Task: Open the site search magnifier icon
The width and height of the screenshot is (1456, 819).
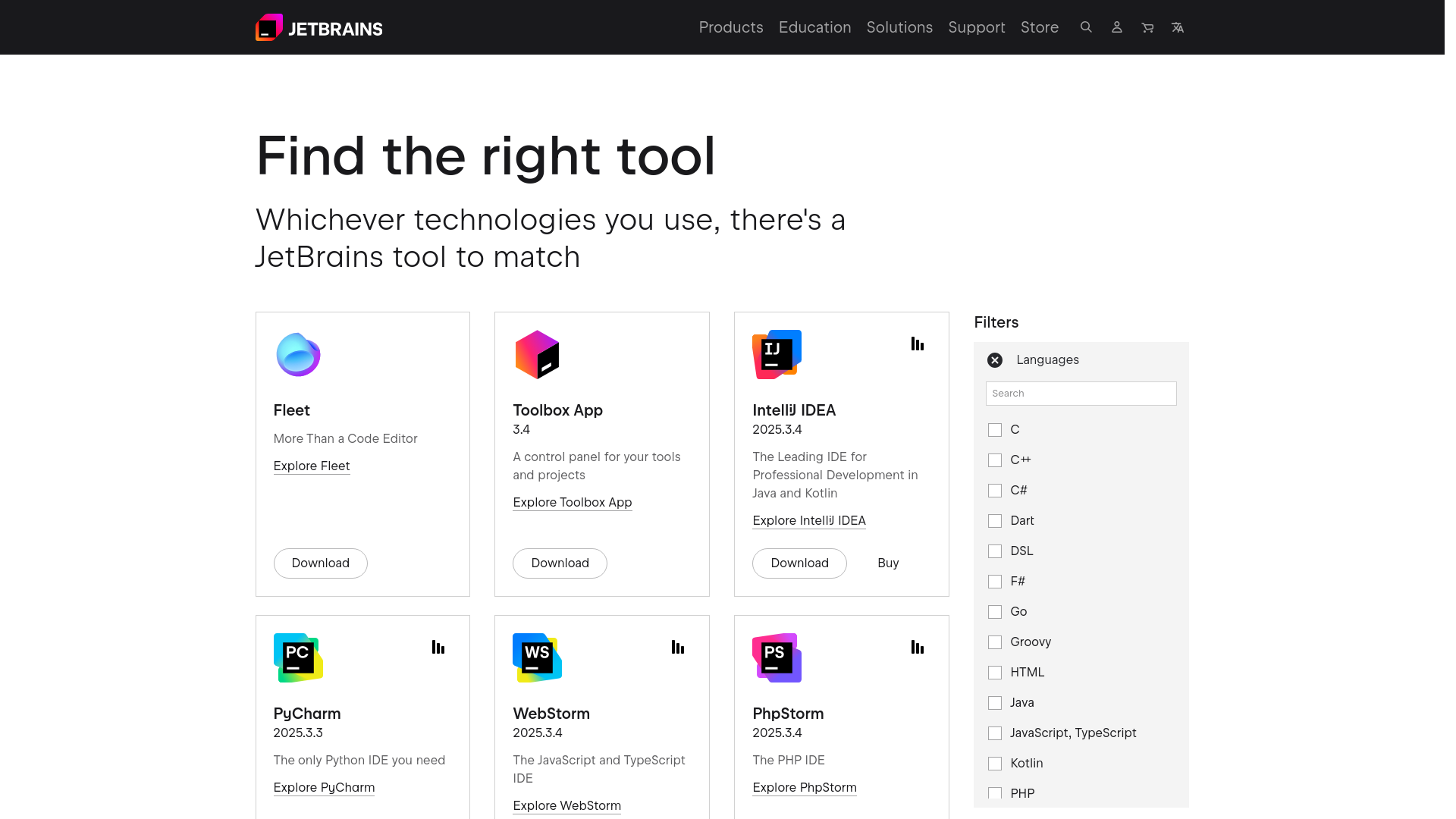Action: point(1086,27)
